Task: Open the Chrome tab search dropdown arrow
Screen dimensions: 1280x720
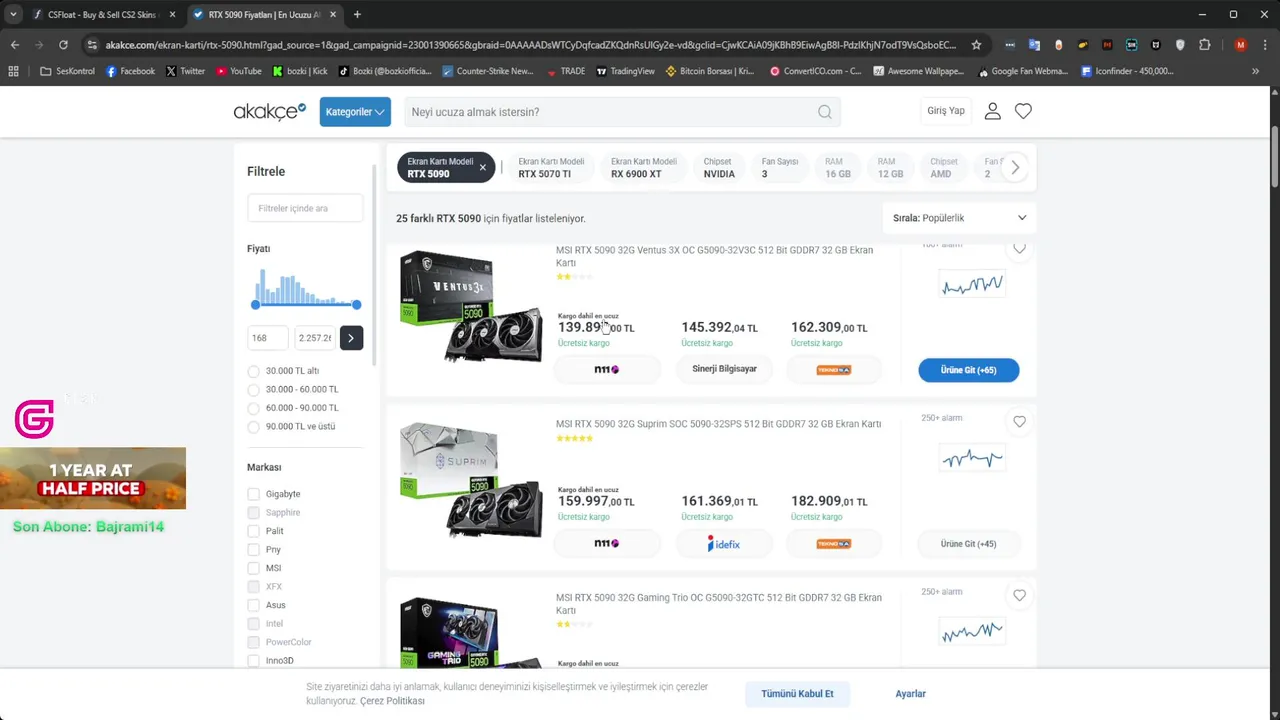Action: pyautogui.click(x=13, y=14)
